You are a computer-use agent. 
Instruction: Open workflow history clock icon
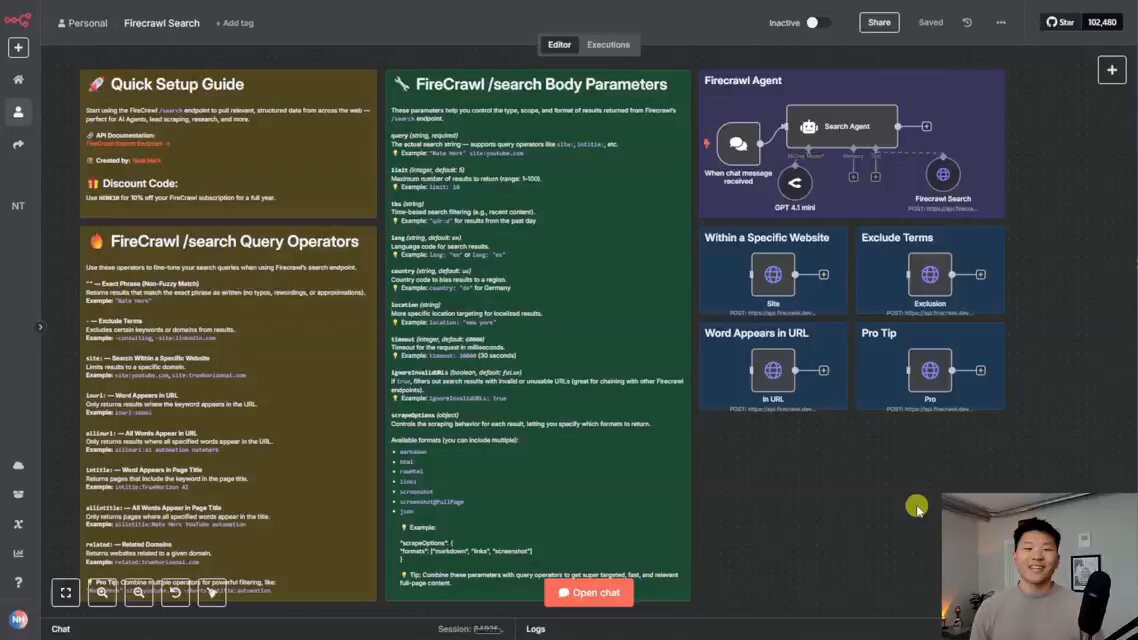pos(967,22)
